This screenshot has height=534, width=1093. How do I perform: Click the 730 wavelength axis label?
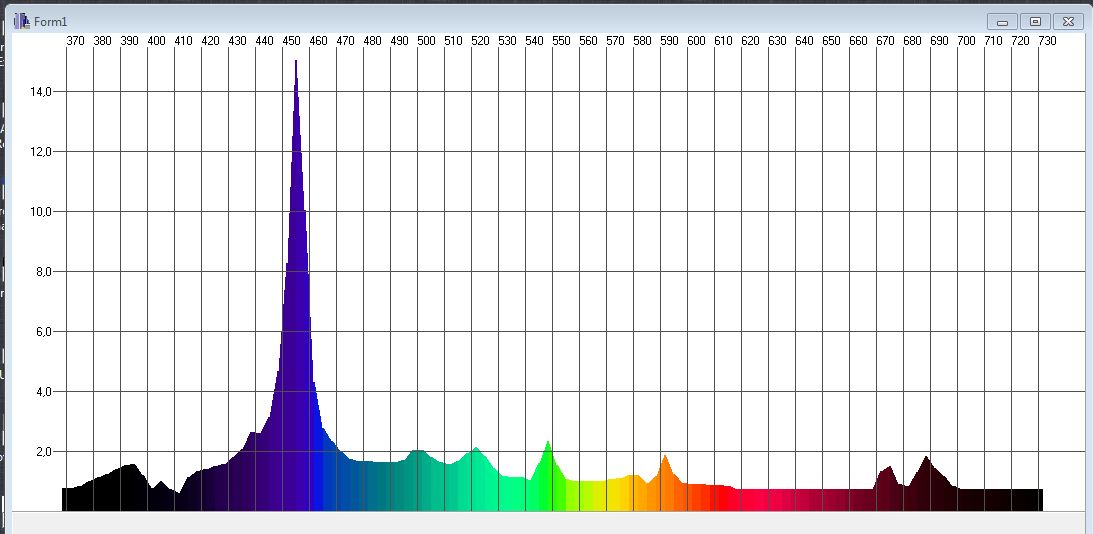[x=1047, y=41]
